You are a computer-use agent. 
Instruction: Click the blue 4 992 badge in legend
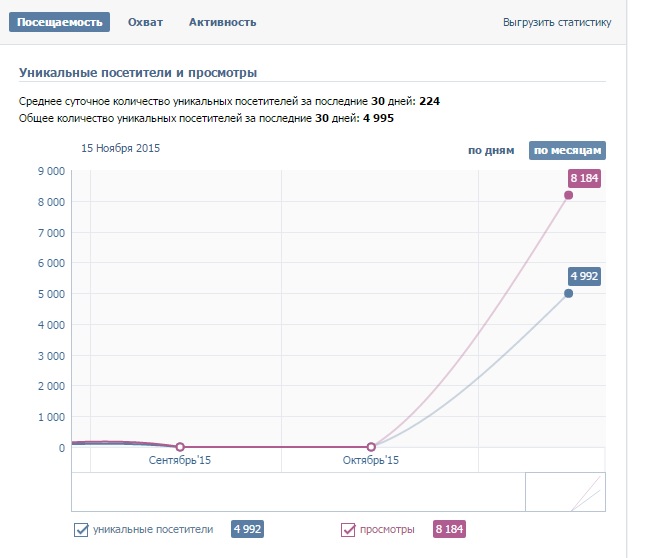click(247, 529)
